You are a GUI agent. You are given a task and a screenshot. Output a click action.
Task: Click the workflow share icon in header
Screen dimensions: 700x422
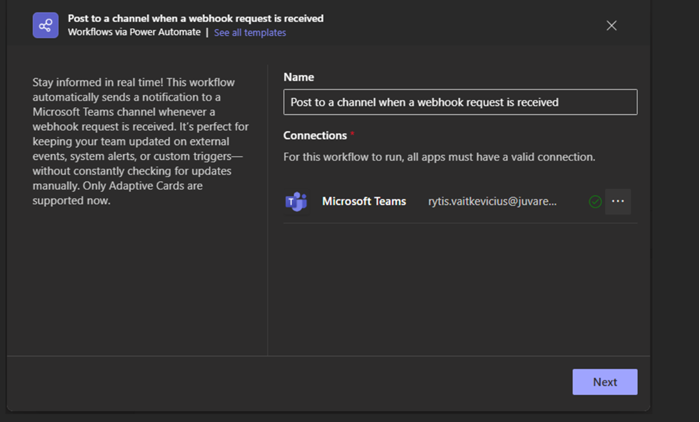45,25
